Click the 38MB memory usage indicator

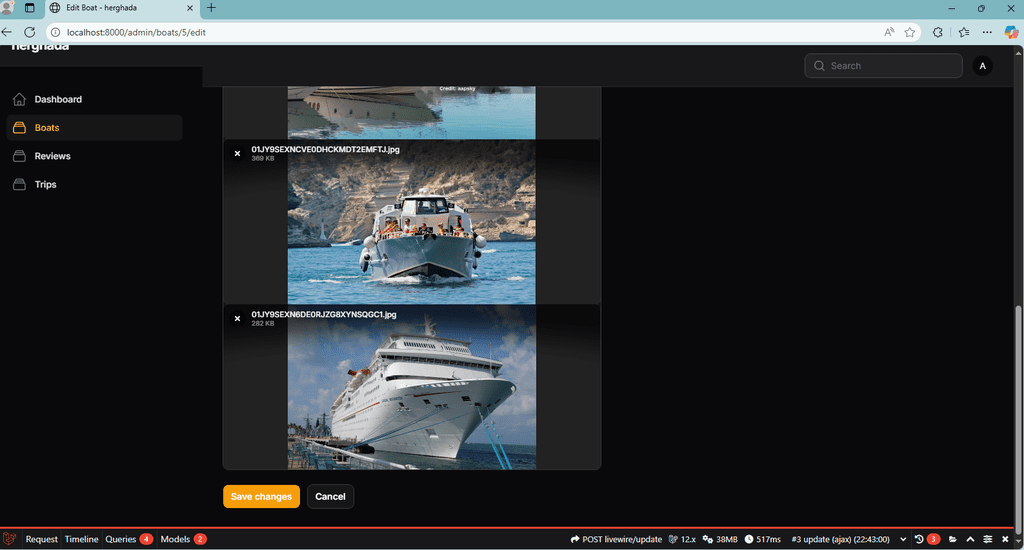(x=720, y=540)
